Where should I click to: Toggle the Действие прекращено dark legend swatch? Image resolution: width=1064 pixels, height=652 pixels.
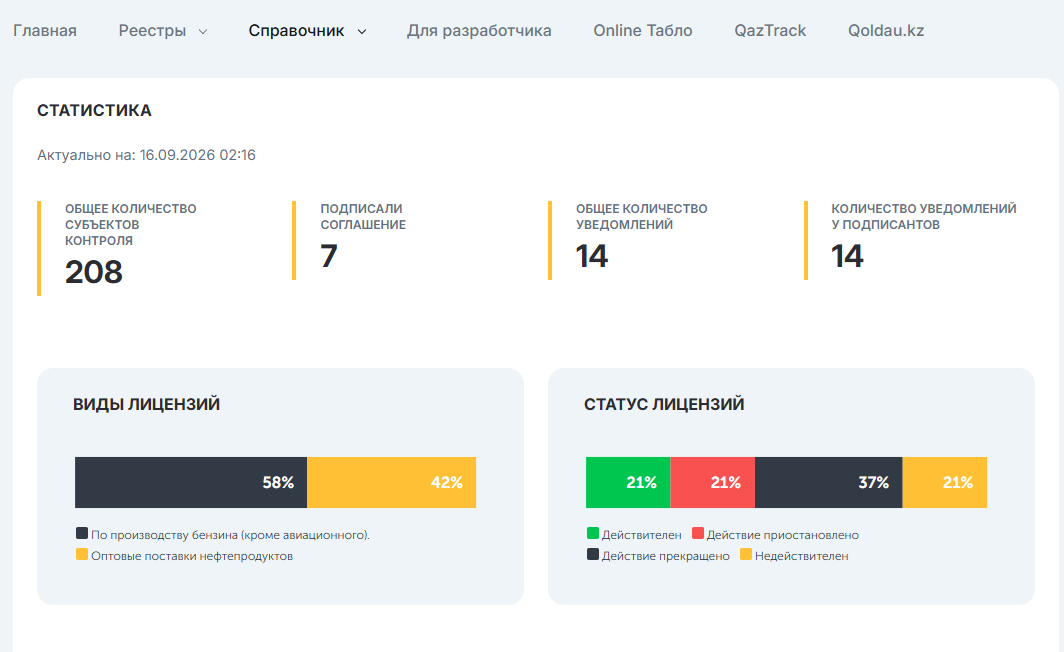[x=593, y=554]
